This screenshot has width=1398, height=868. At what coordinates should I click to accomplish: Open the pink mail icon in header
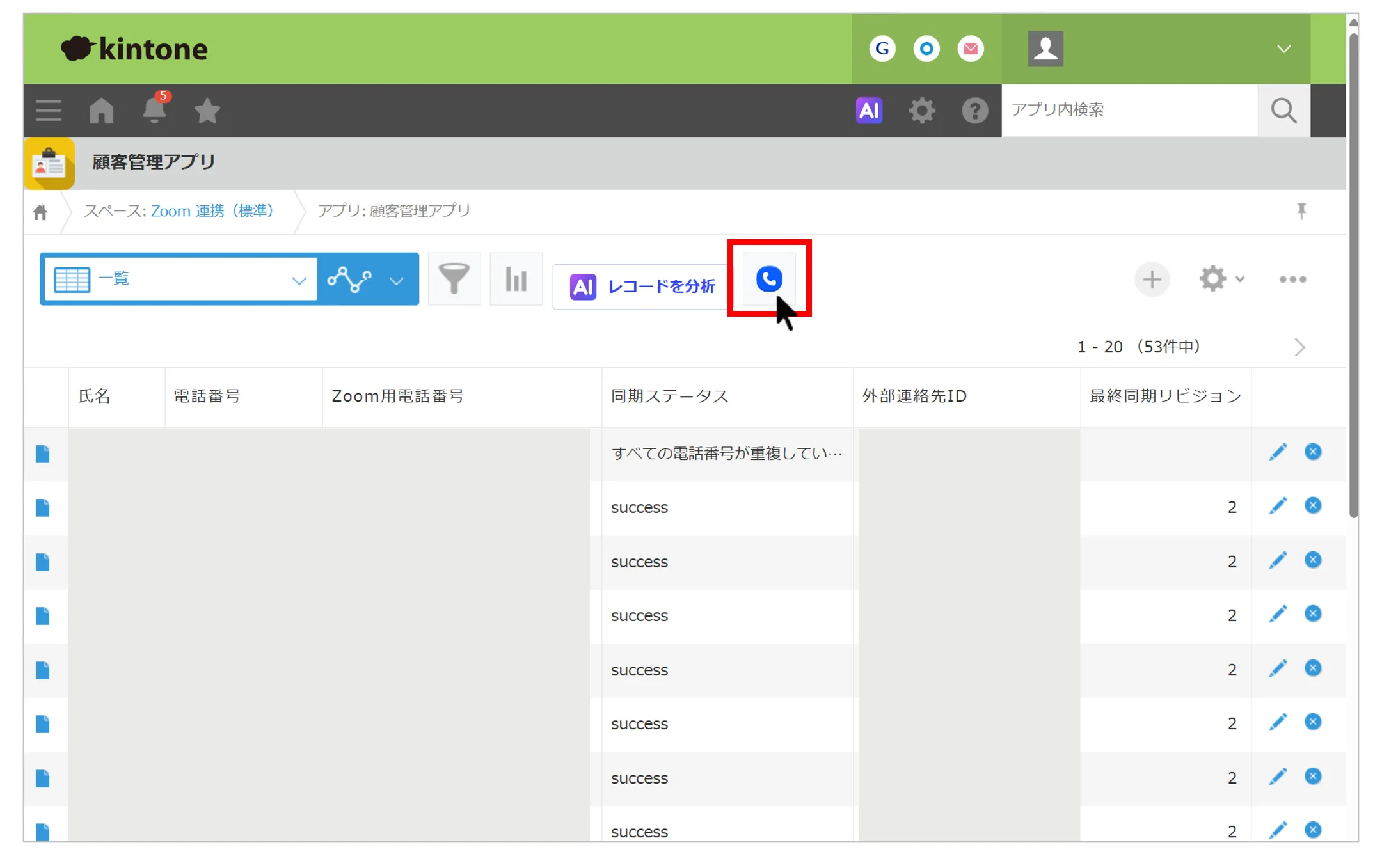coord(970,49)
